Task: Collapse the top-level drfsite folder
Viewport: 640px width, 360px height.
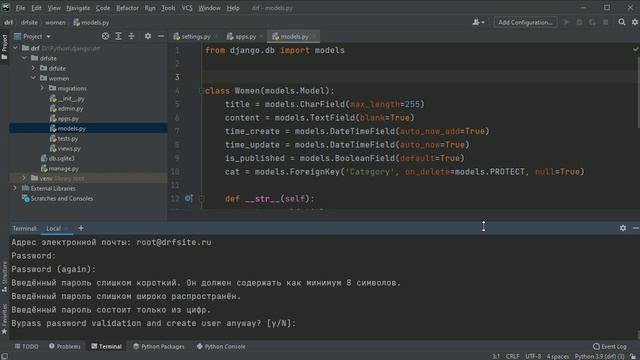Action: pyautogui.click(x=24, y=58)
